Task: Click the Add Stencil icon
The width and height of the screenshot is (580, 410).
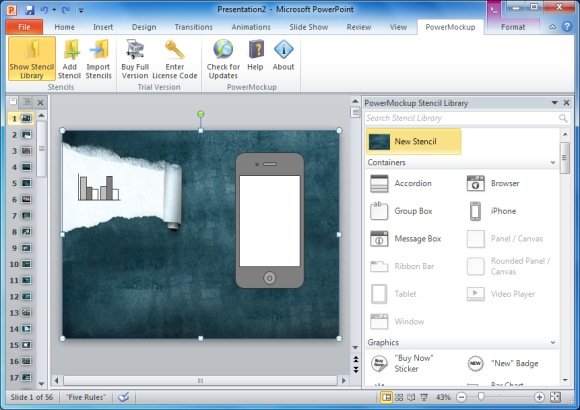Action: (x=71, y=50)
